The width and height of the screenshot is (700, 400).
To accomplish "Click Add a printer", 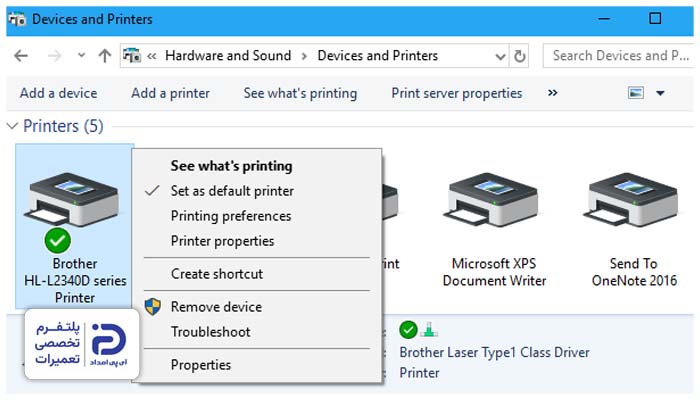I will pyautogui.click(x=171, y=93).
